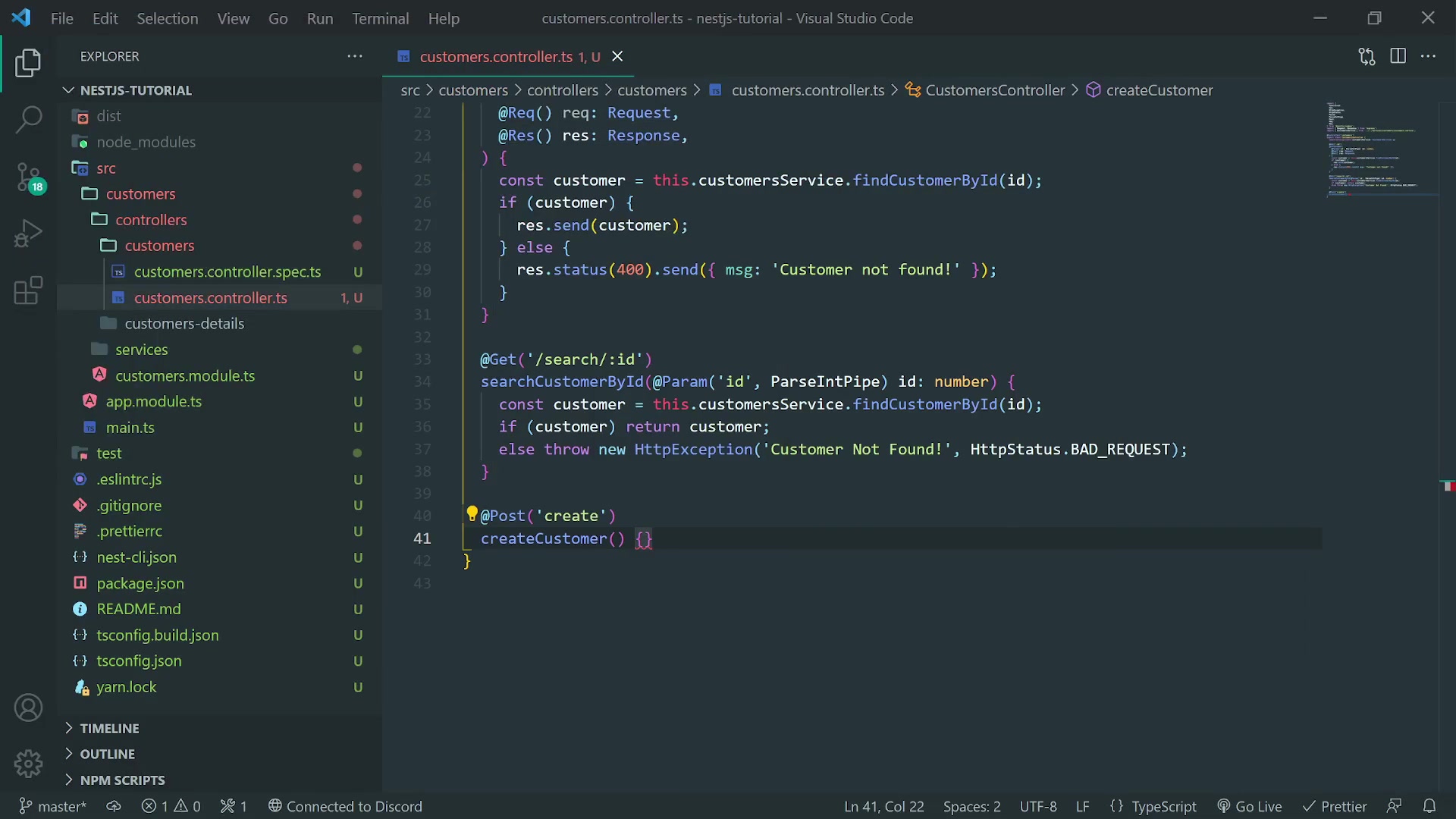
Task: Open the View menu
Action: click(234, 18)
